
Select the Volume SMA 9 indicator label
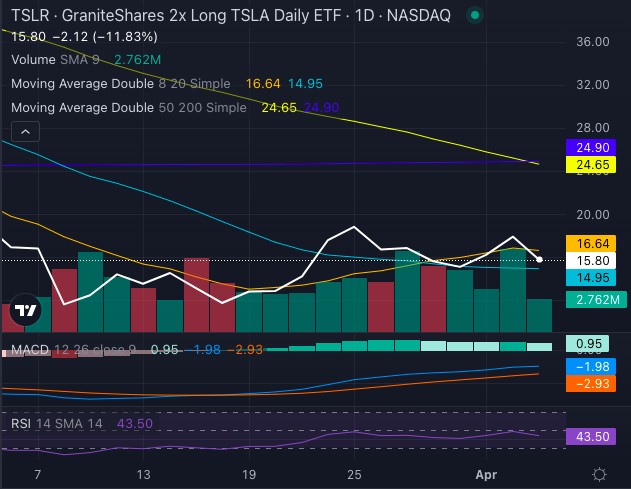point(55,60)
